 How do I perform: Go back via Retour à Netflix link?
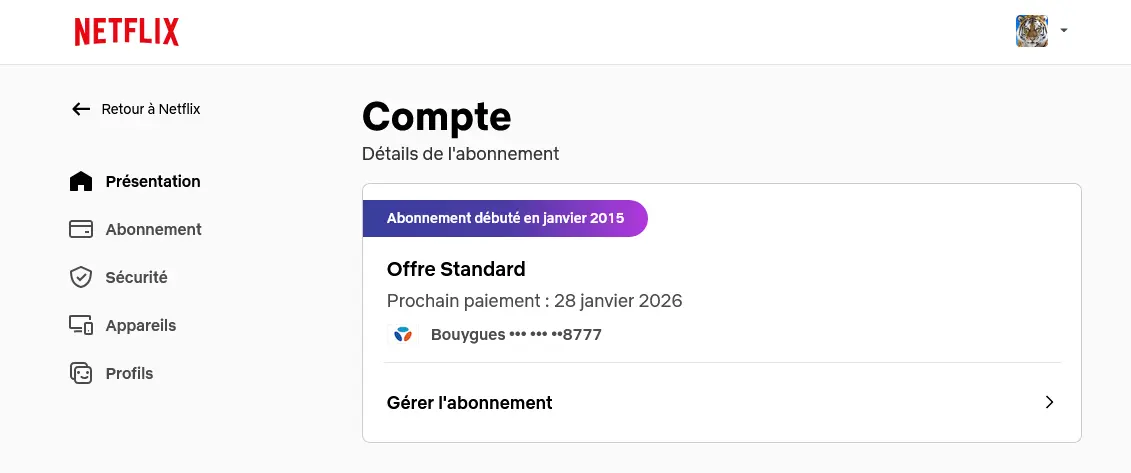151,109
